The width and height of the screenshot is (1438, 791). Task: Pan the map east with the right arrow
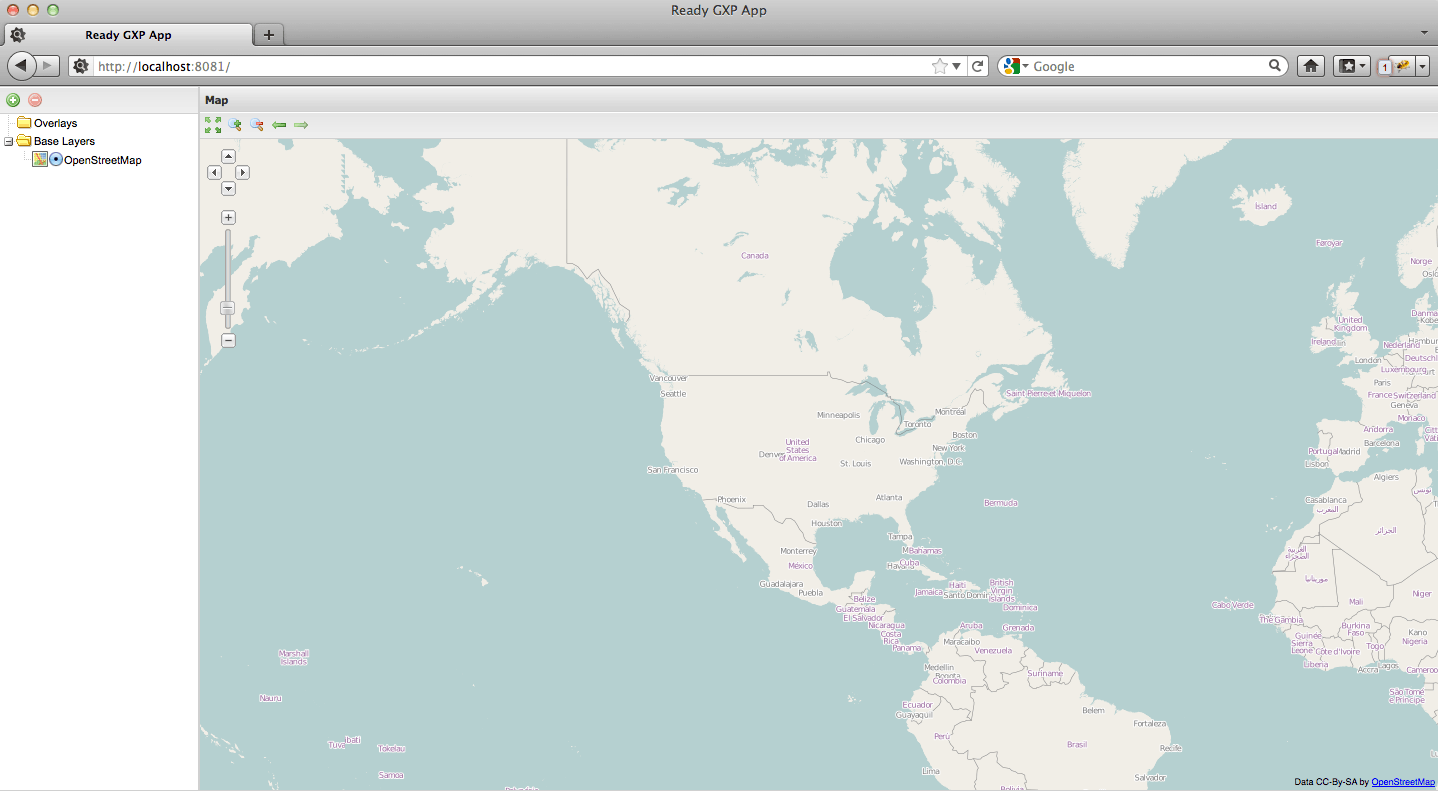[242, 172]
